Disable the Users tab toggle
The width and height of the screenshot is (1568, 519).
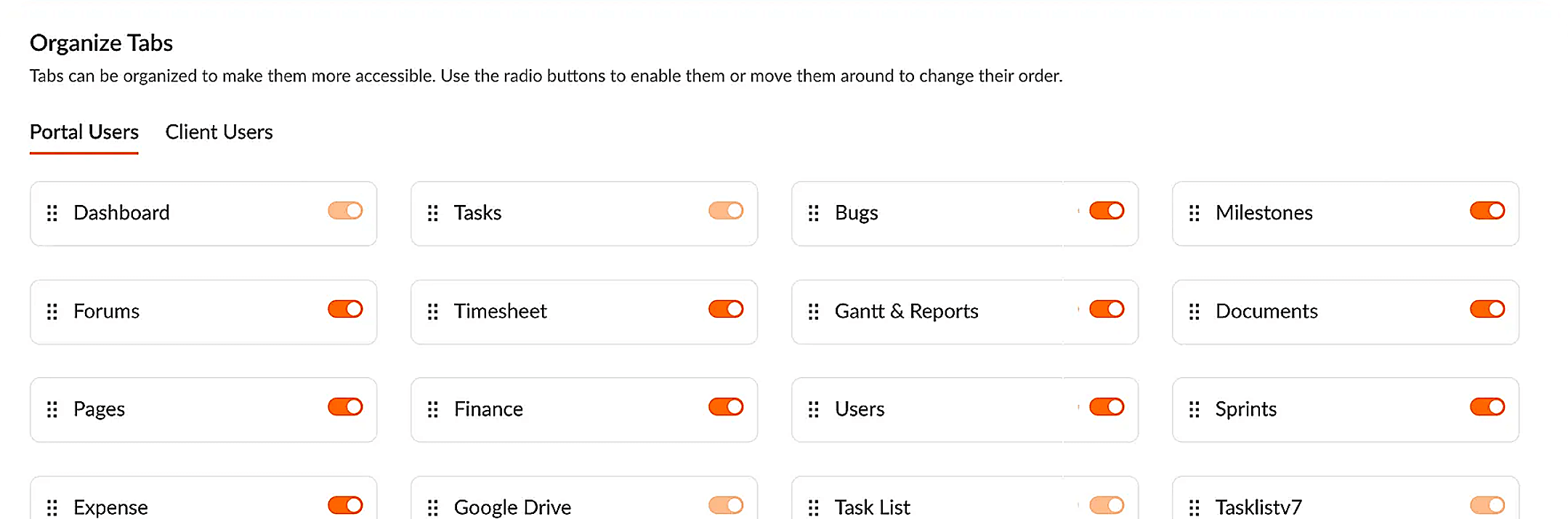coord(1107,407)
